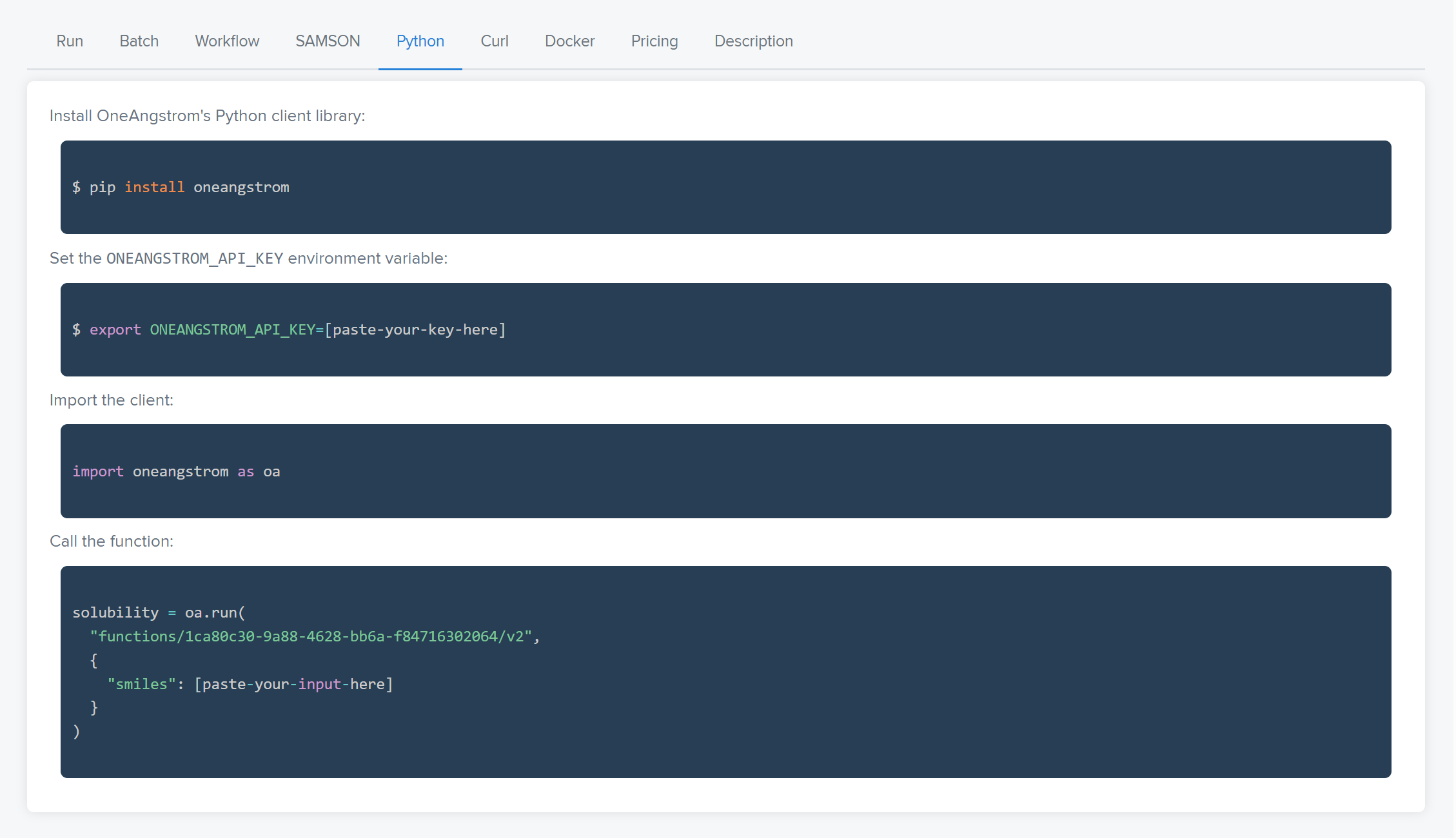Image resolution: width=1456 pixels, height=838 pixels.
Task: Click the 'Import the client:' label
Action: click(112, 400)
